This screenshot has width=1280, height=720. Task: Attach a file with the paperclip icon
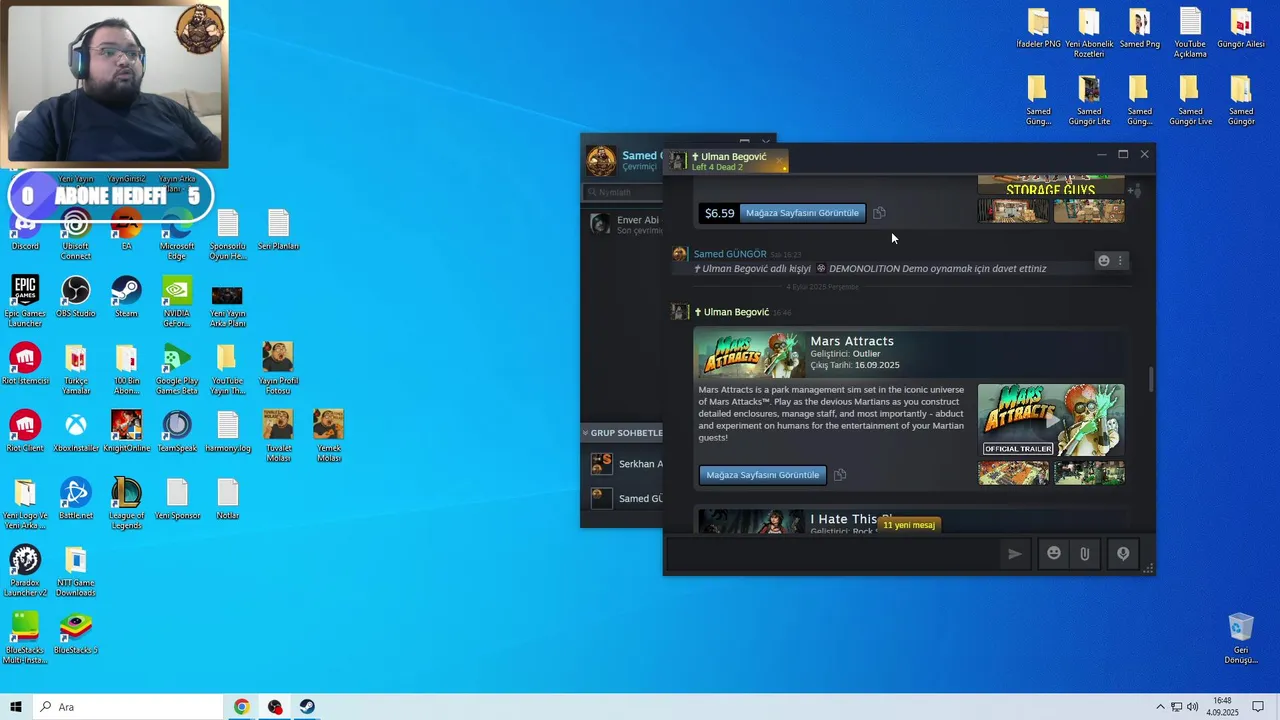click(x=1085, y=554)
